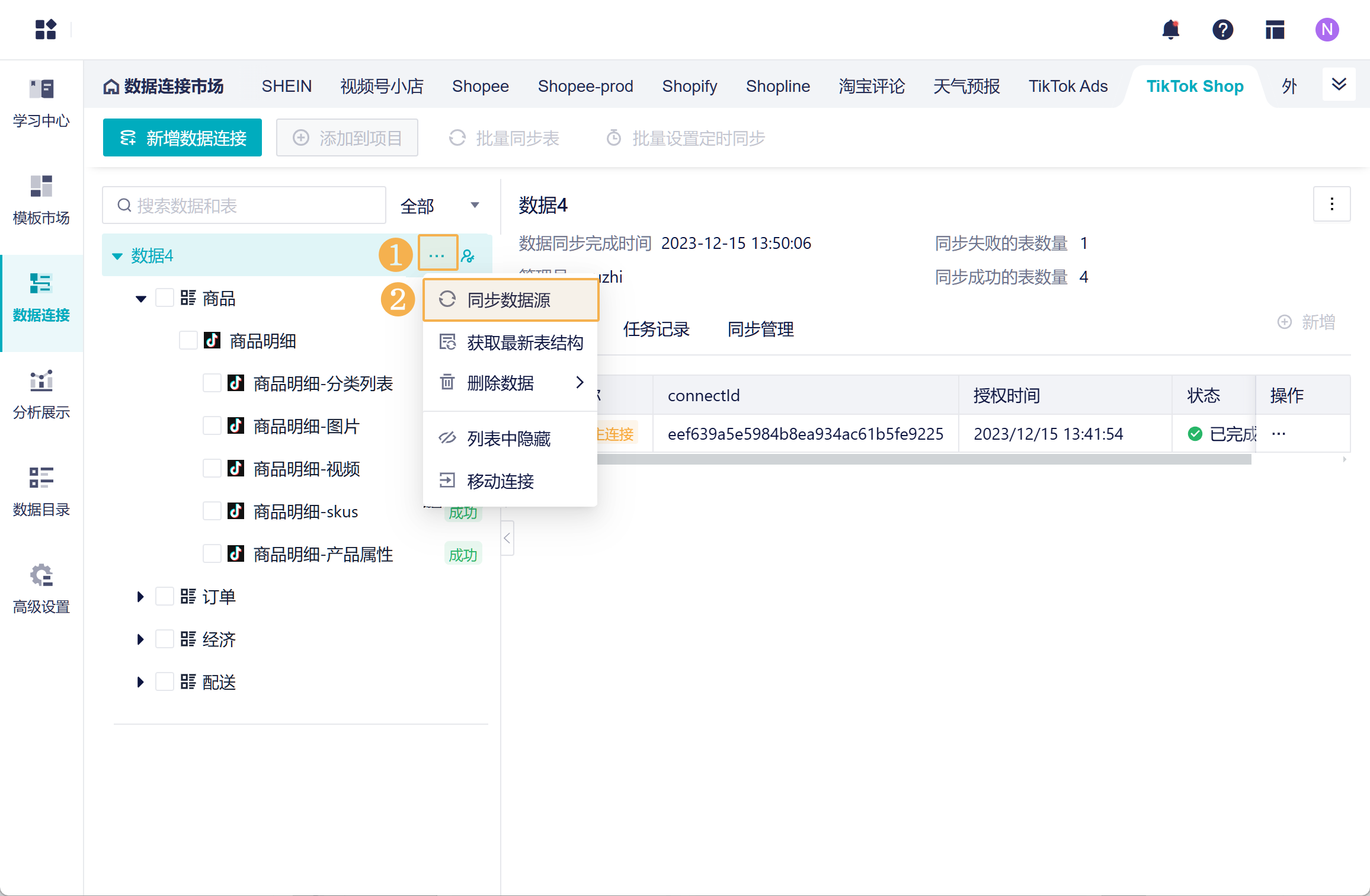Open the notifications bell icon
Image resolution: width=1370 pixels, height=896 pixels.
pos(1170,29)
